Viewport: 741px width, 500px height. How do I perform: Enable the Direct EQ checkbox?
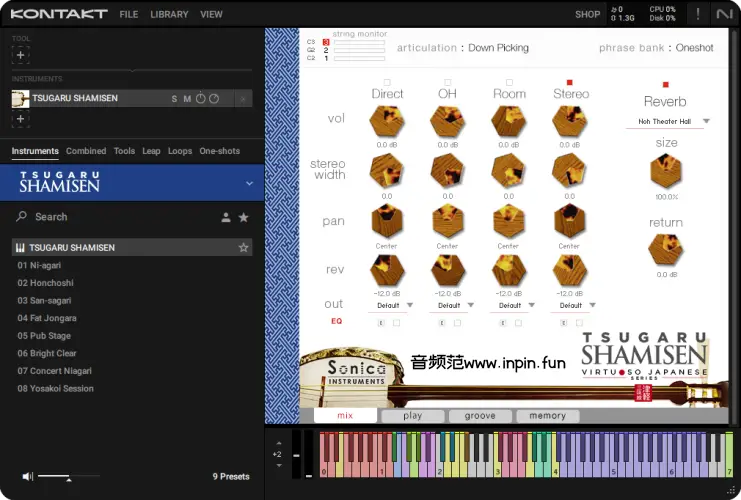tap(396, 323)
